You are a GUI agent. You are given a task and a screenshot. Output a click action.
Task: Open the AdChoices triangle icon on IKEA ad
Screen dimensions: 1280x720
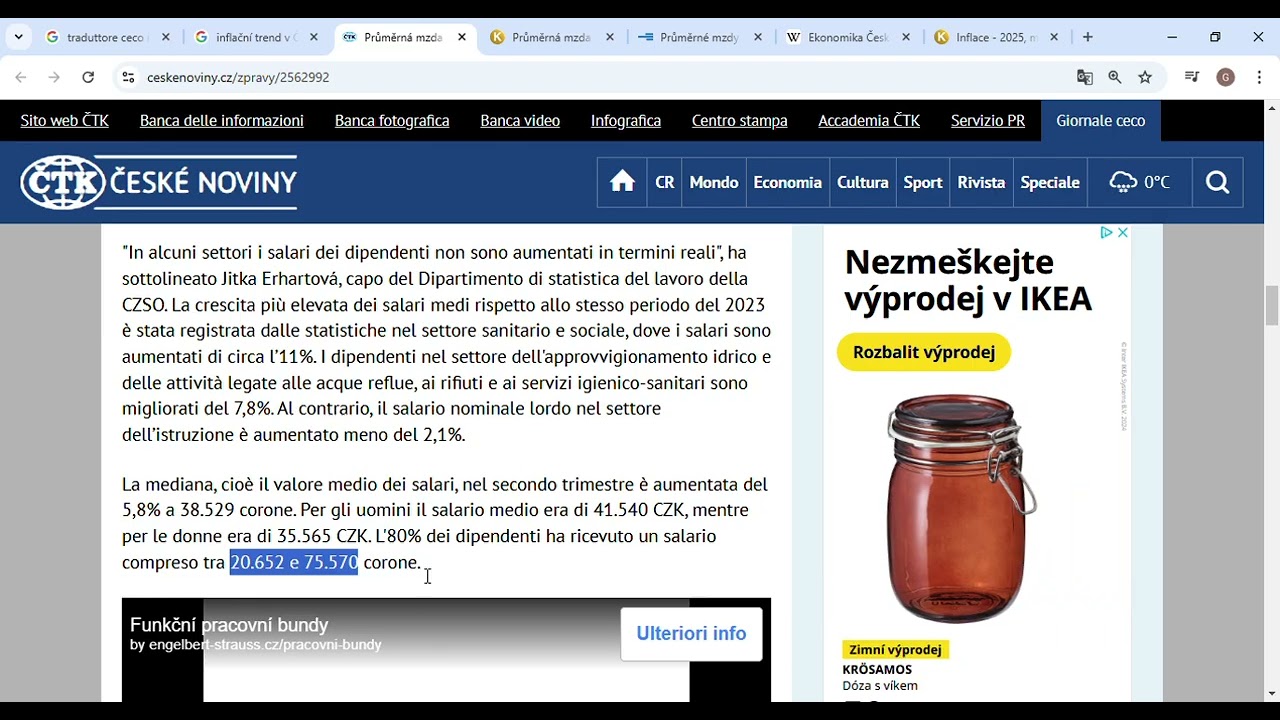[x=1106, y=232]
